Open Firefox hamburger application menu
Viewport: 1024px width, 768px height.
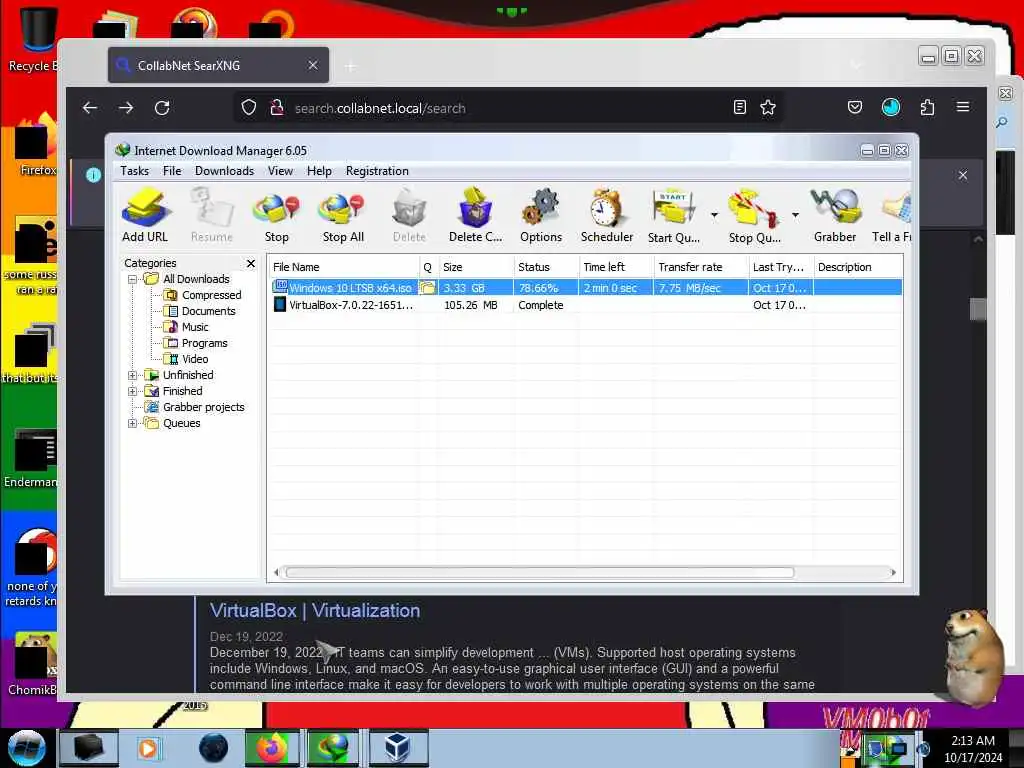pos(963,107)
